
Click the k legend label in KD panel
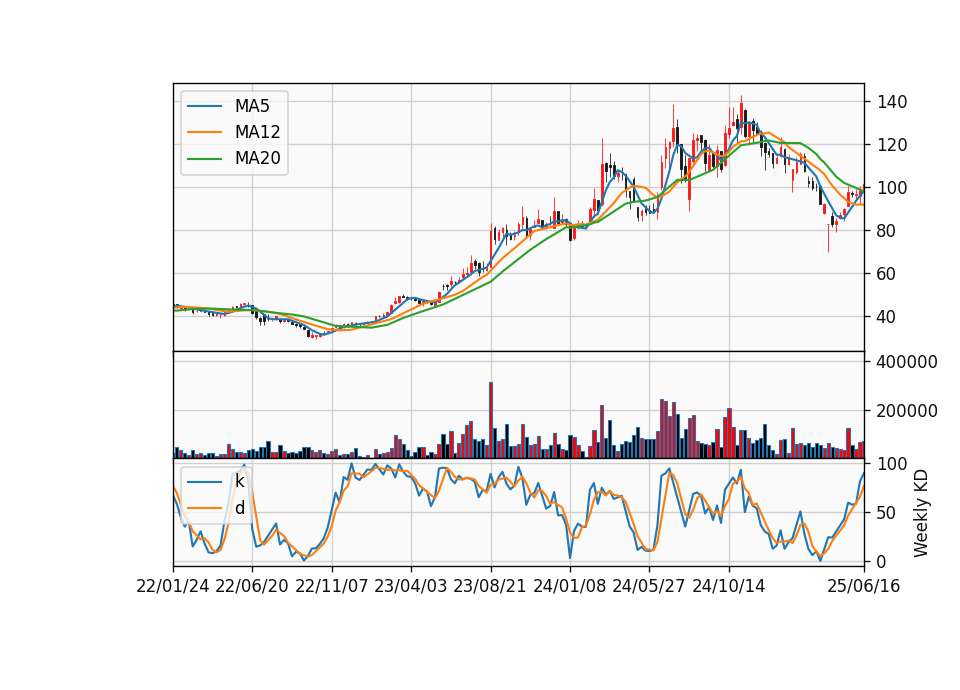tap(239, 481)
